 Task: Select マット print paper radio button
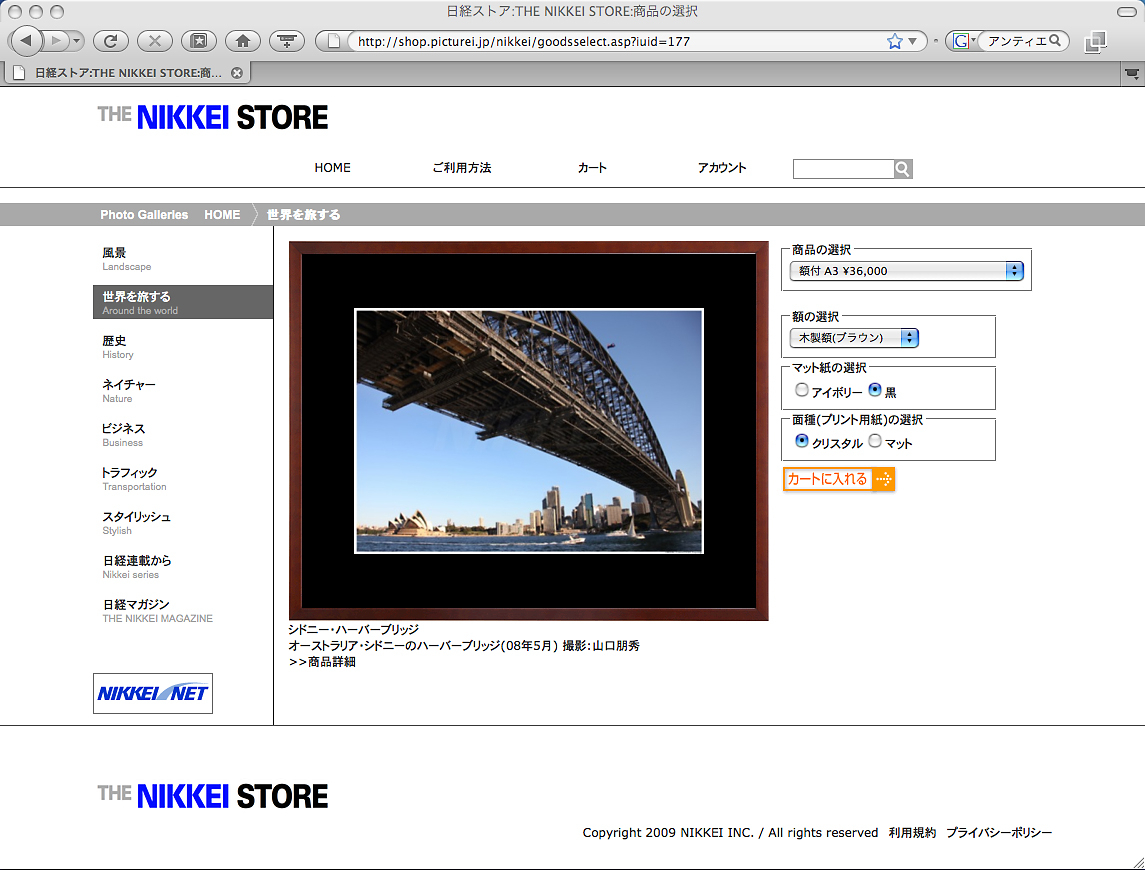(x=875, y=441)
